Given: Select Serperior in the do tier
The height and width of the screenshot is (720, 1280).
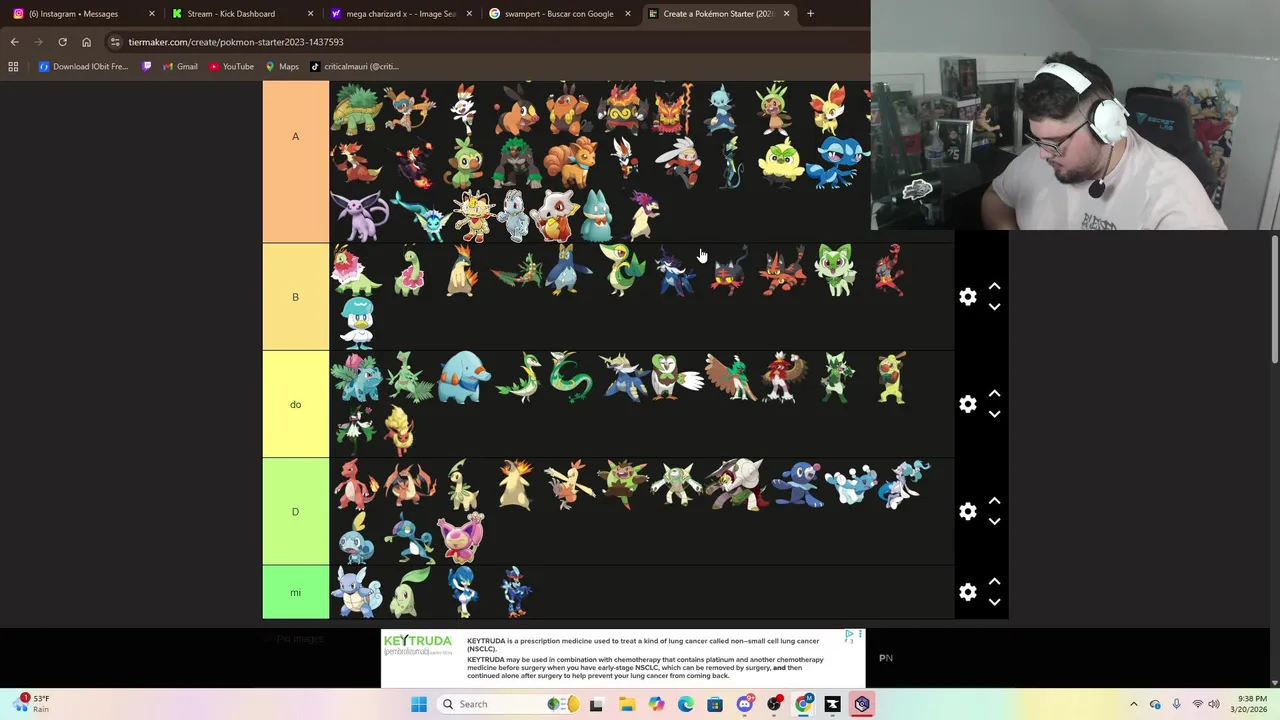Looking at the screenshot, I should pos(569,377).
